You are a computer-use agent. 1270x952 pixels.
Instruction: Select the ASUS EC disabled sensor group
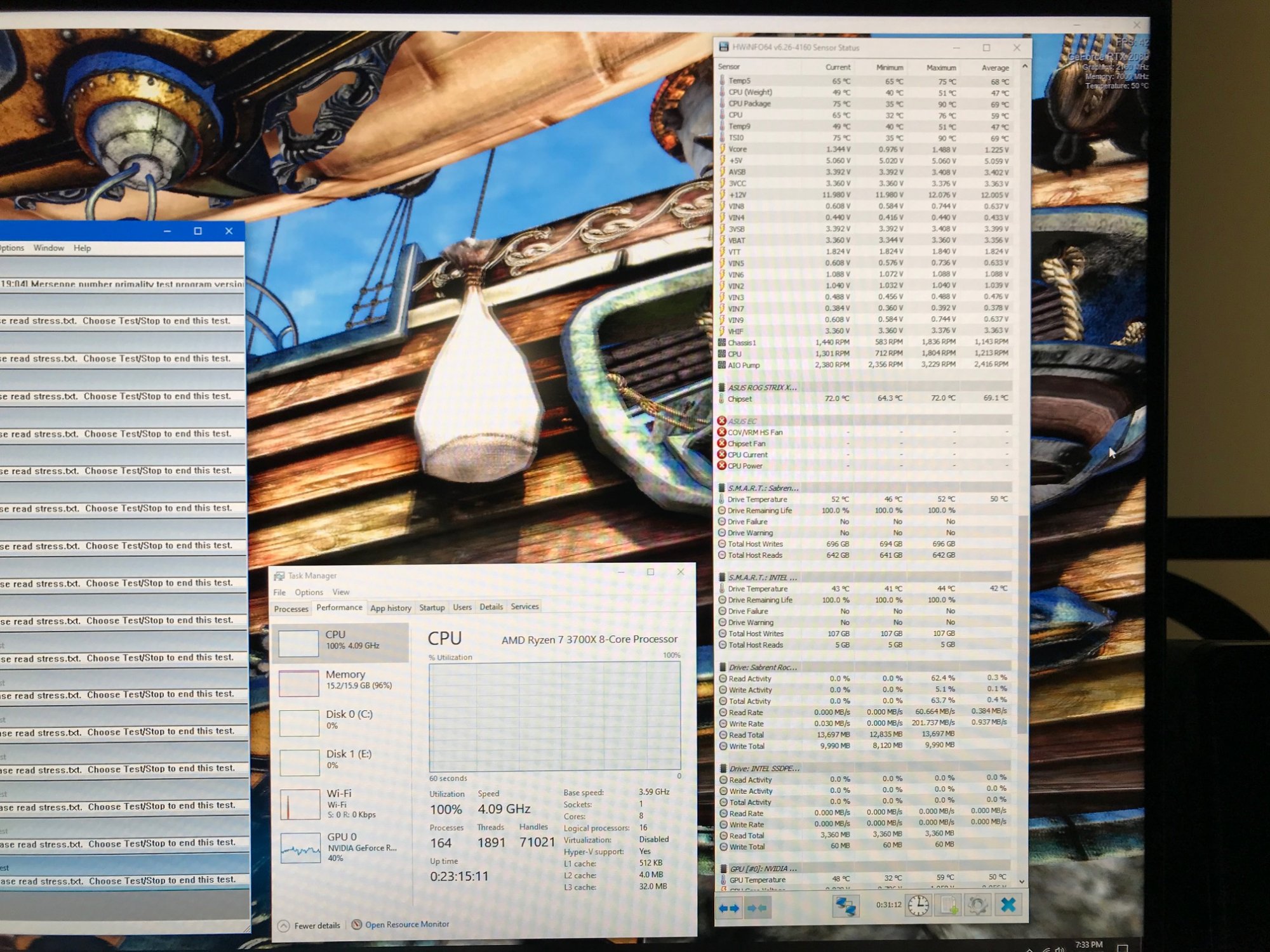[742, 421]
